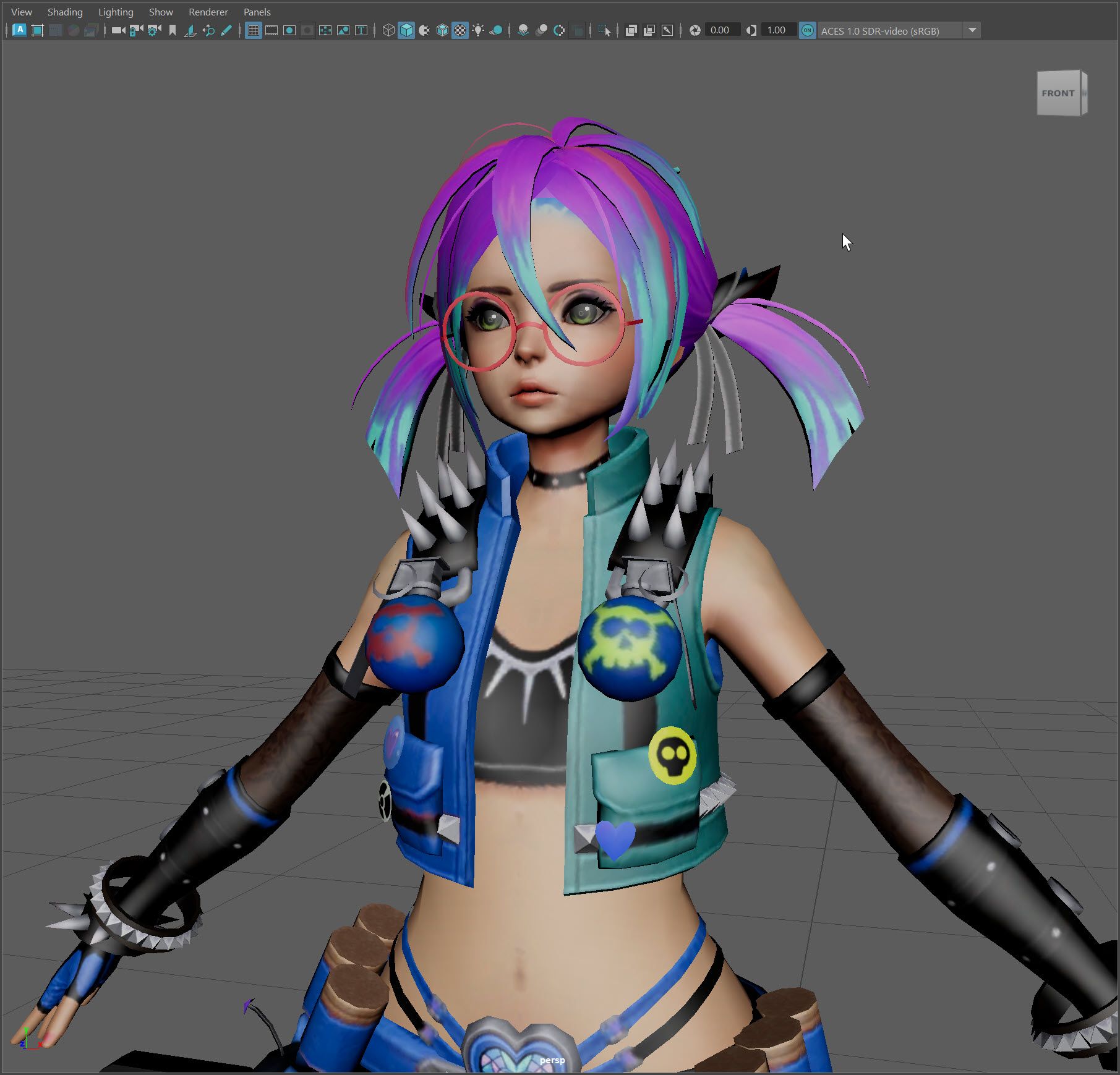Screen dimensions: 1120x1075
Task: Toggle the safe title 'T' icon
Action: coord(361,30)
